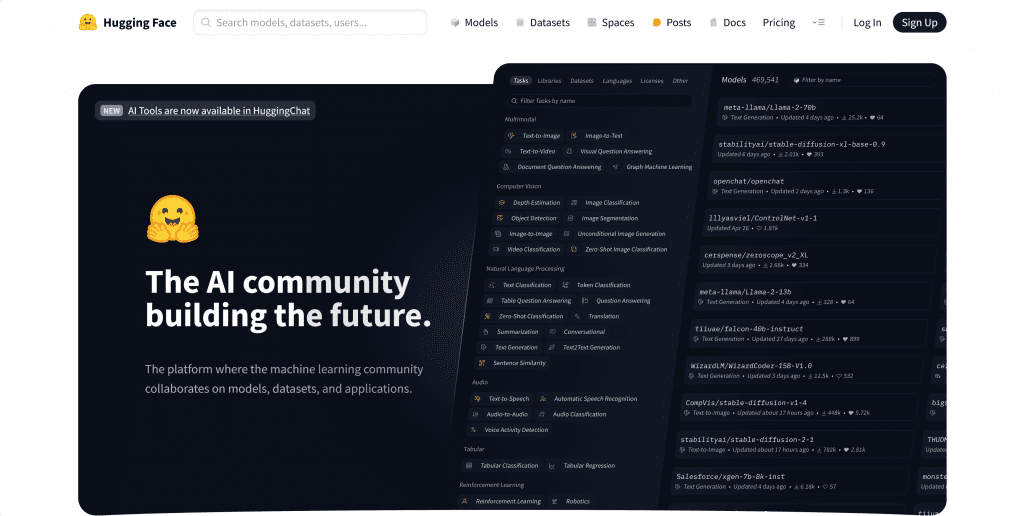Click the Docs icon in navbar

[x=713, y=23]
